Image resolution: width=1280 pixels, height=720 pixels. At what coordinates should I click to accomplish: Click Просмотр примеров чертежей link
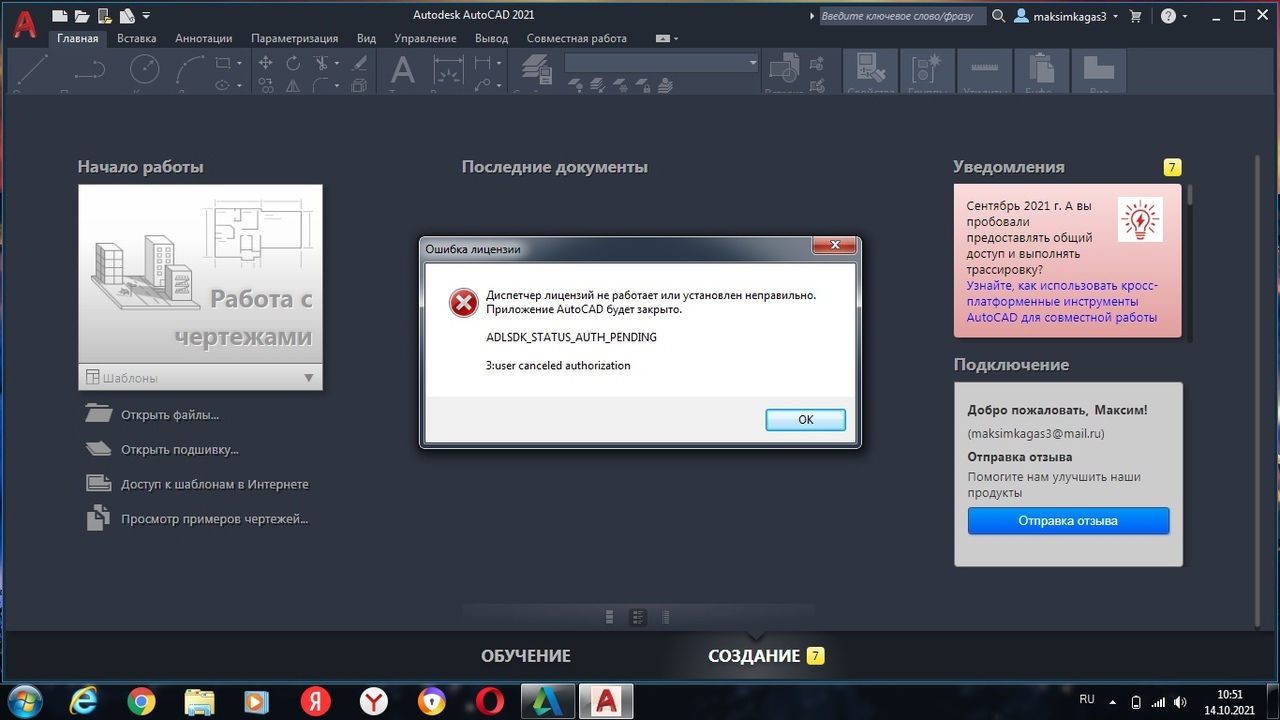(x=215, y=519)
